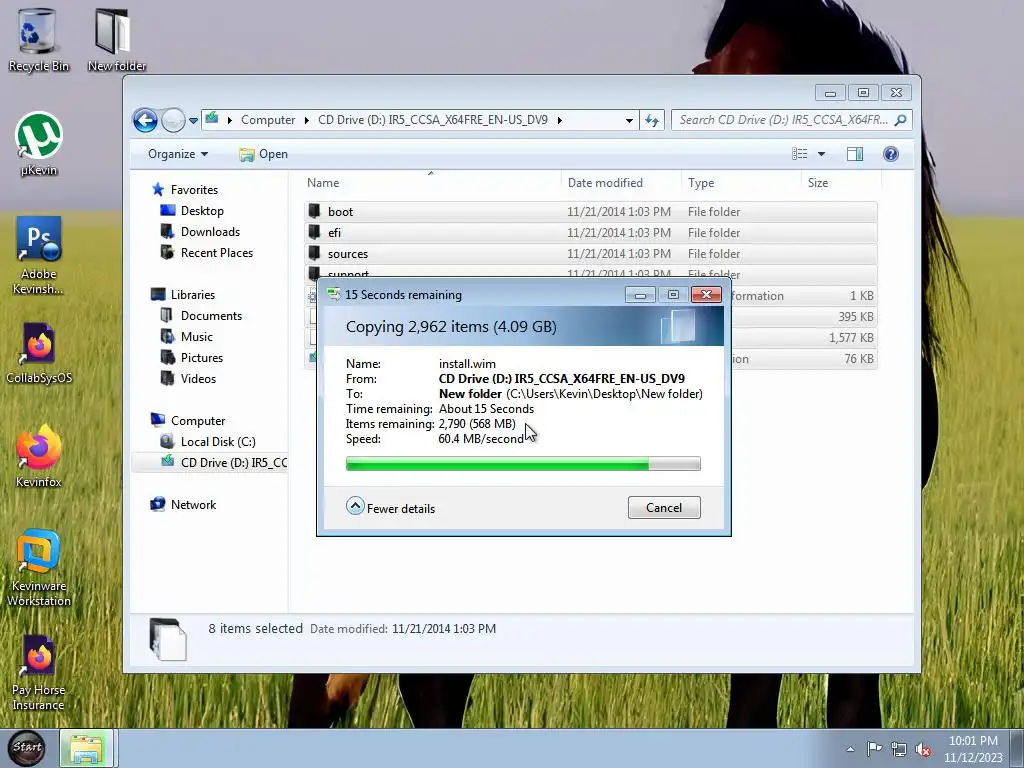The image size is (1024, 768).
Task: Focus the Search CD Drive field
Action: click(791, 120)
